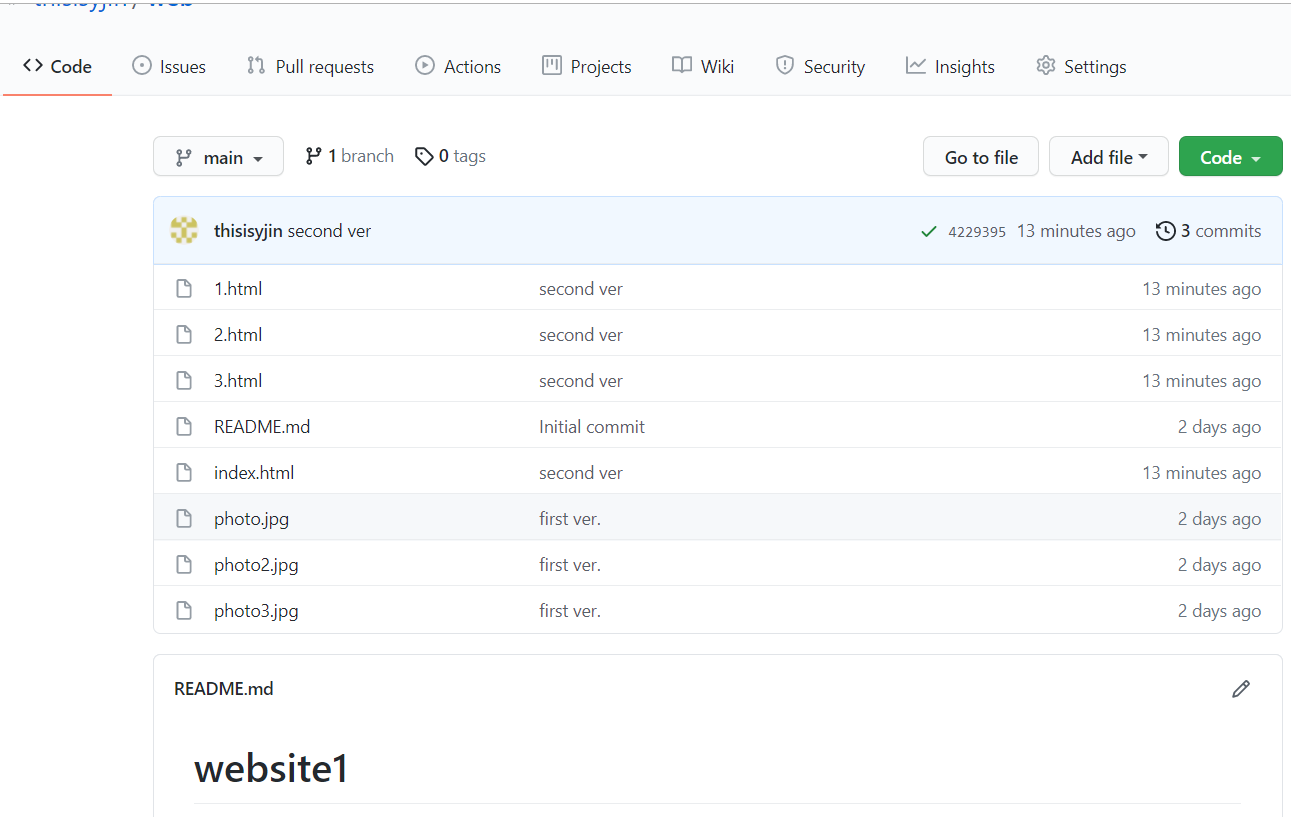Click the file icon beside photo.jpg
Screen dimensions: 1291x817
click(184, 519)
